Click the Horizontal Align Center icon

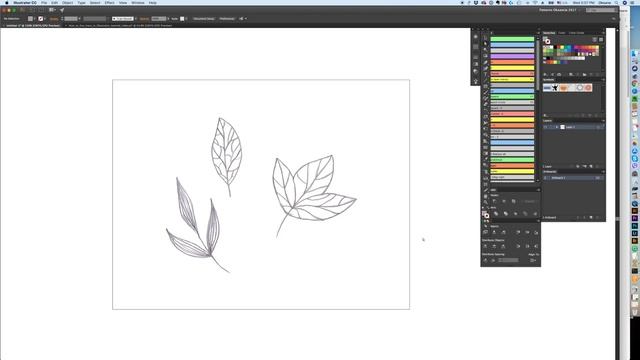494,232
